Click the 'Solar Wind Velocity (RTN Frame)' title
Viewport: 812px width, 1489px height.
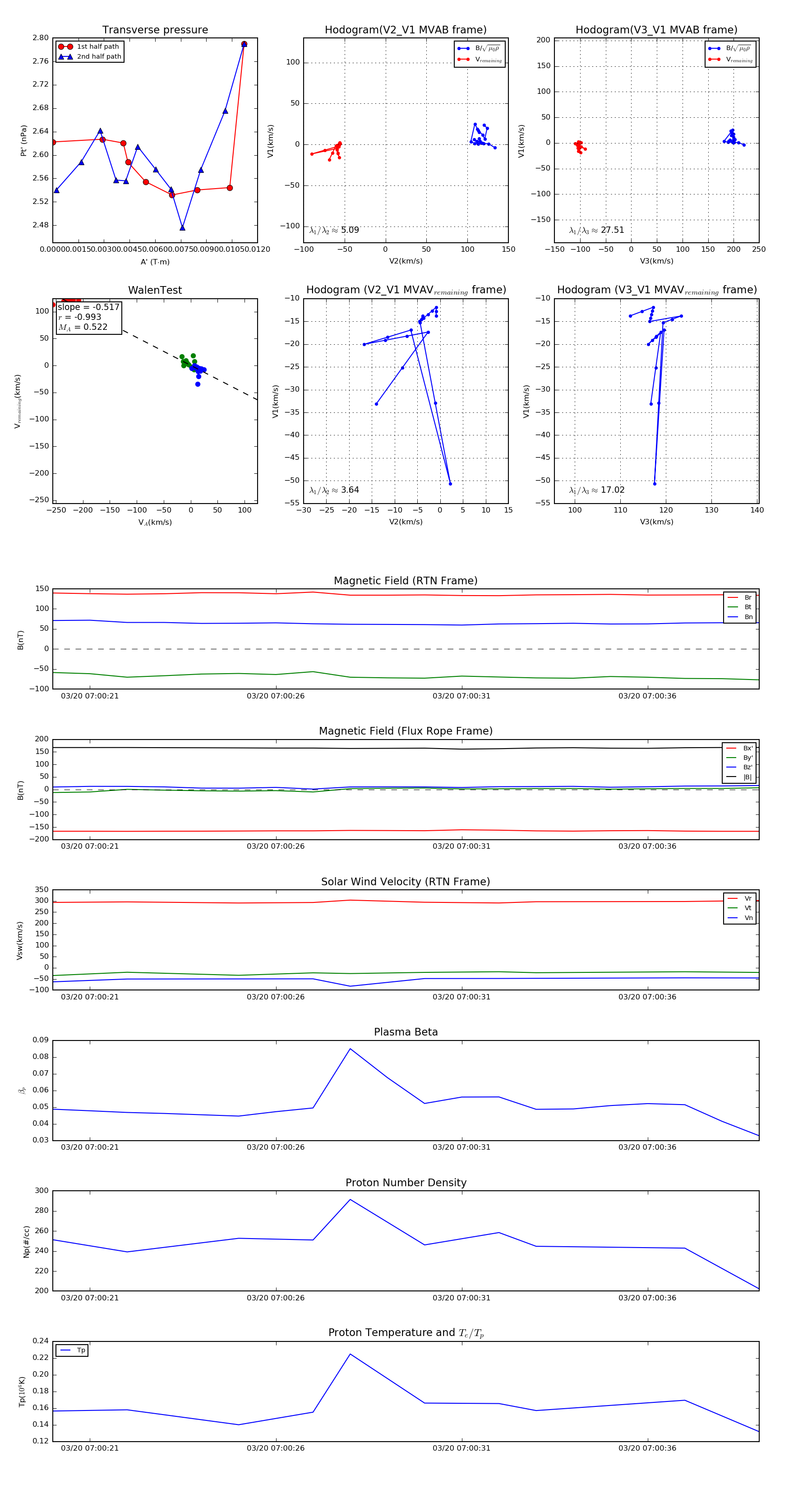point(406,882)
